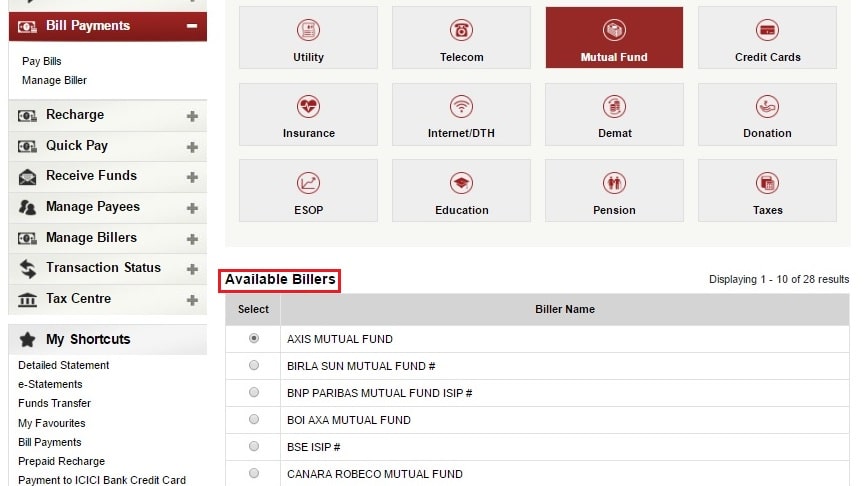Click the Manage Billers sidebar icon
This screenshot has width=868, height=486.
coord(27,239)
